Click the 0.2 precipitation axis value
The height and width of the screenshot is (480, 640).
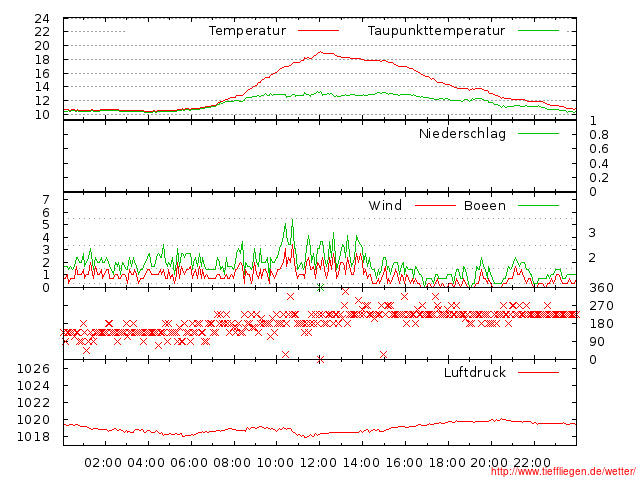coord(599,178)
